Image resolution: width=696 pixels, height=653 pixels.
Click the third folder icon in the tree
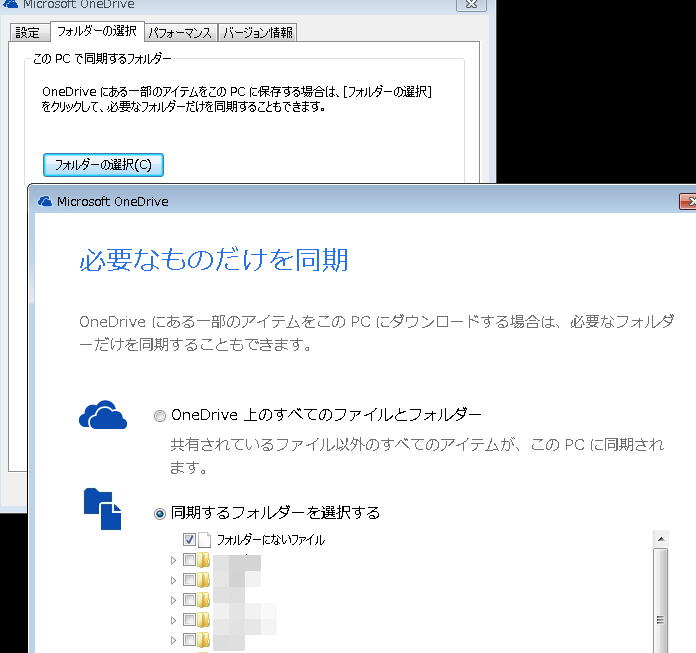click(x=204, y=600)
